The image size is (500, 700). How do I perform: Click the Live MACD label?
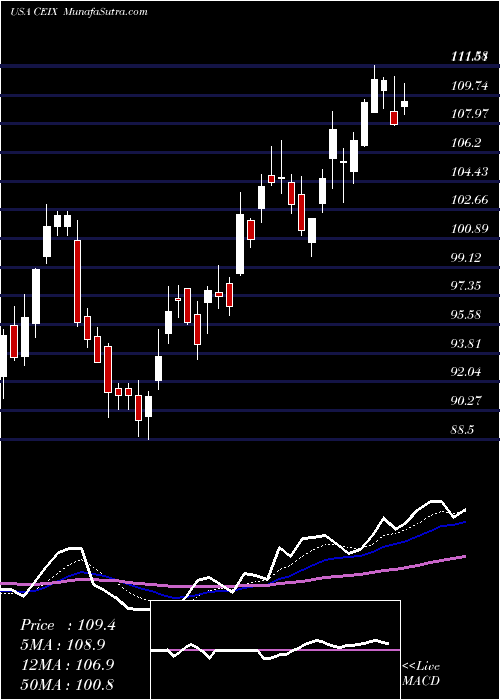(421, 673)
